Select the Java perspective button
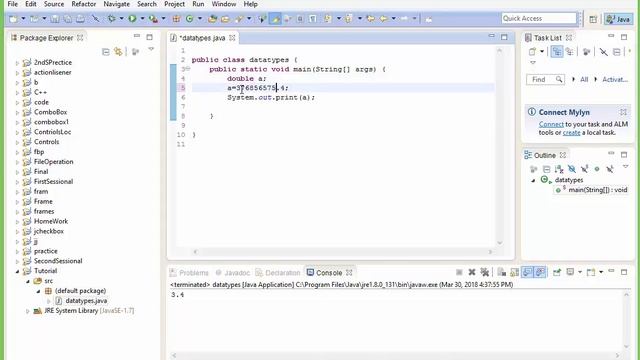This screenshot has width=640, height=360. 618,19
